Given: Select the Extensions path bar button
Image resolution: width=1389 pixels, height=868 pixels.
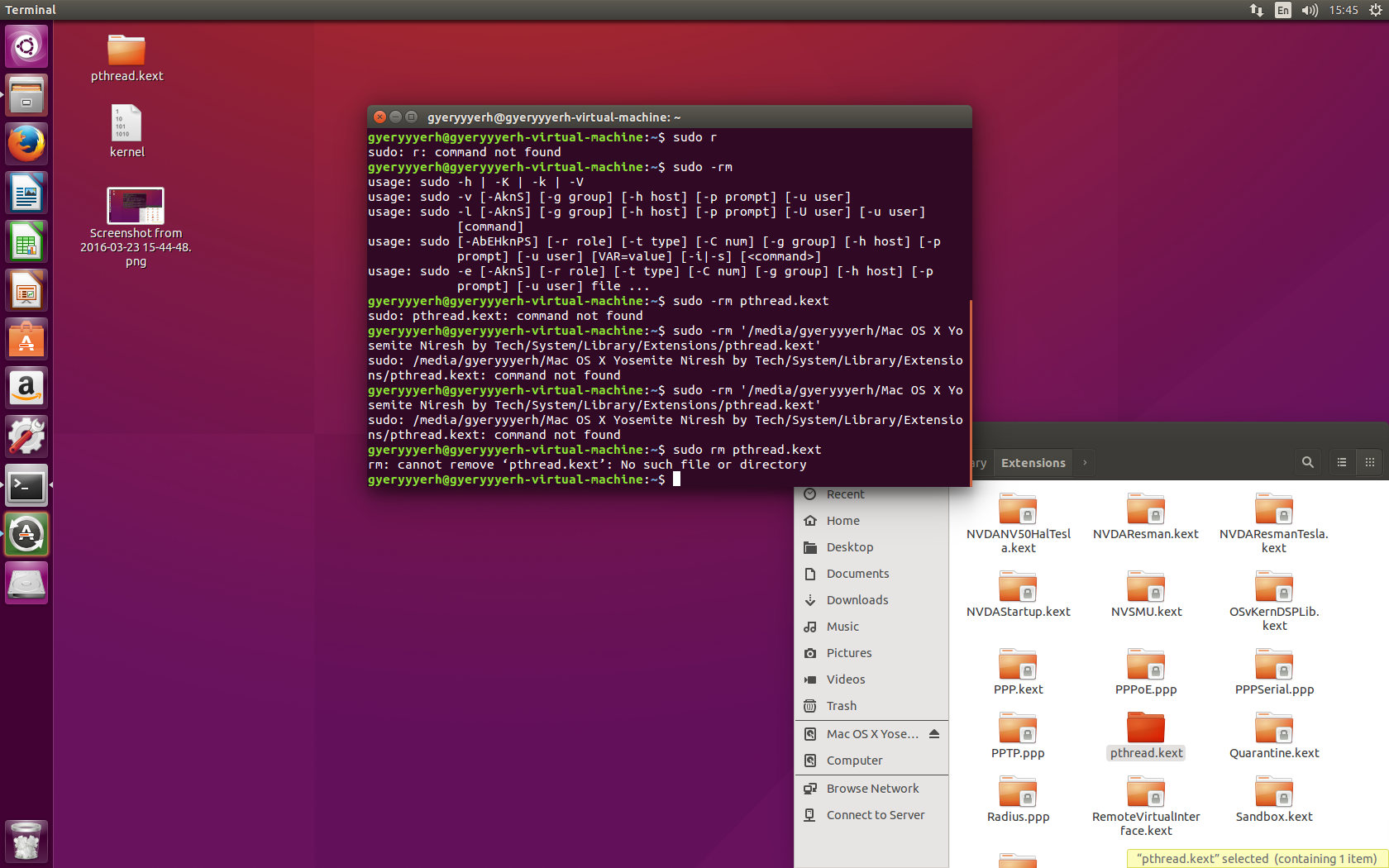Looking at the screenshot, I should [x=1033, y=463].
